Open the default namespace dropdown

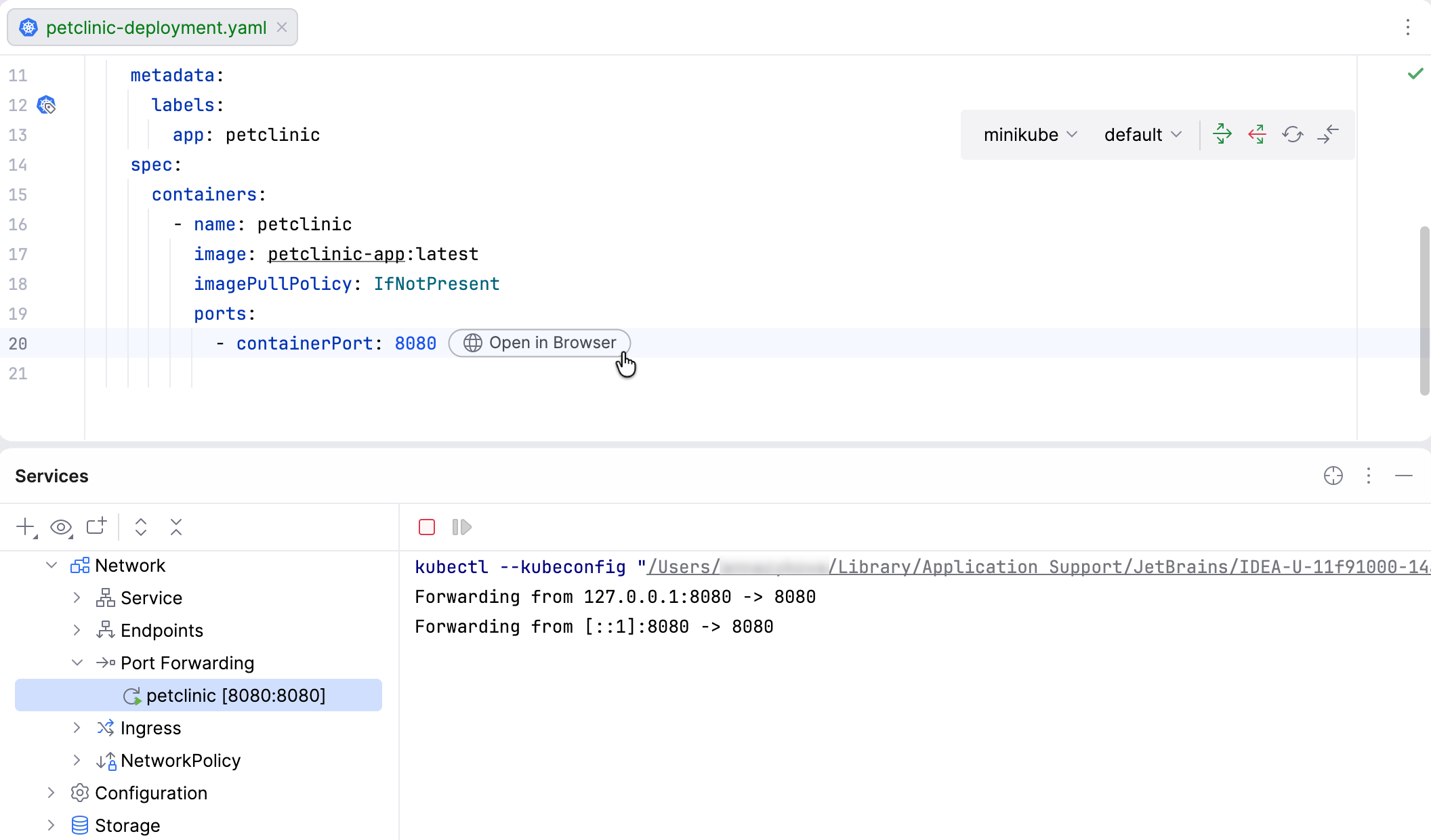coord(1142,135)
